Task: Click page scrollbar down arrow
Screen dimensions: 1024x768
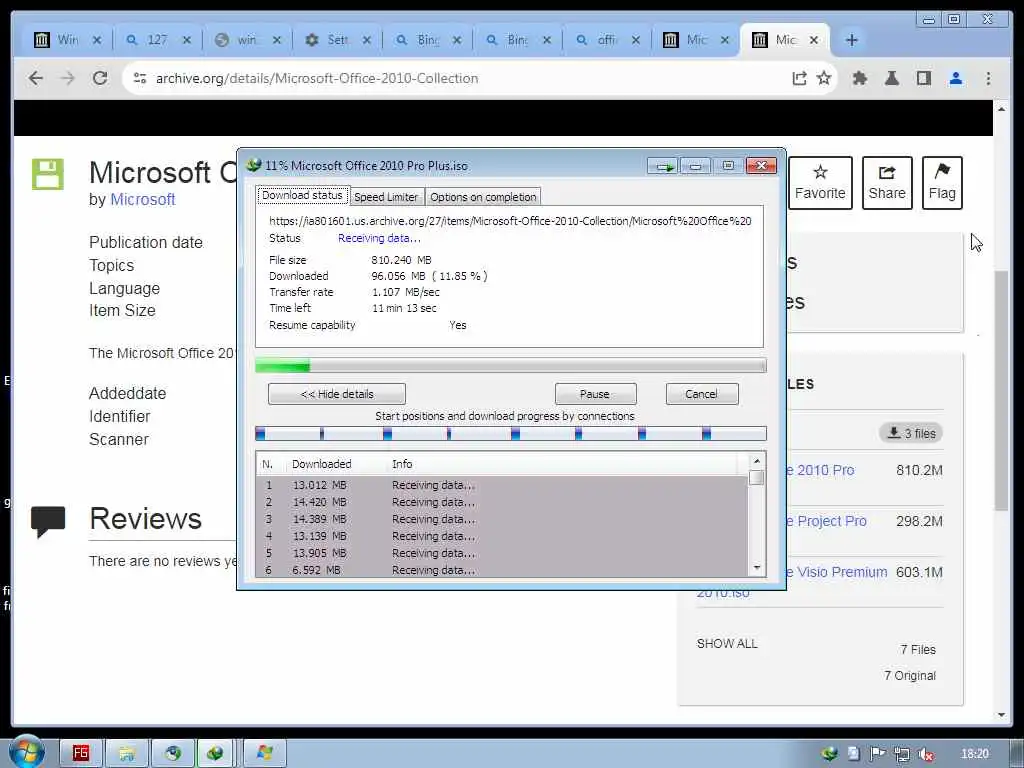Action: 1001,714
